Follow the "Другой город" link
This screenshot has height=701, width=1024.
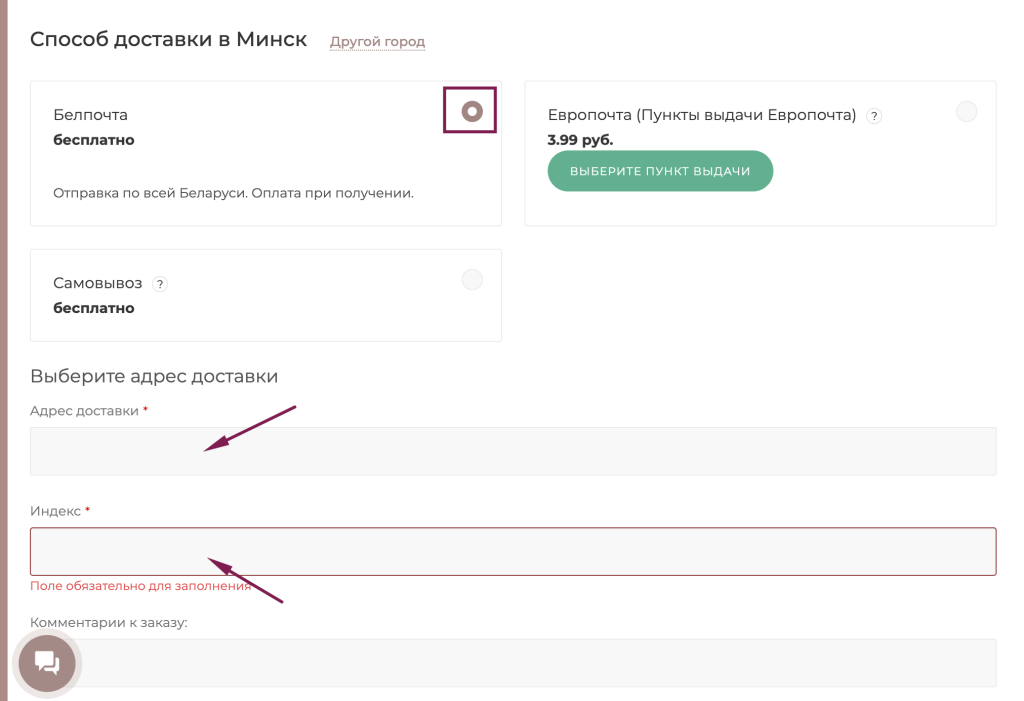pos(377,42)
